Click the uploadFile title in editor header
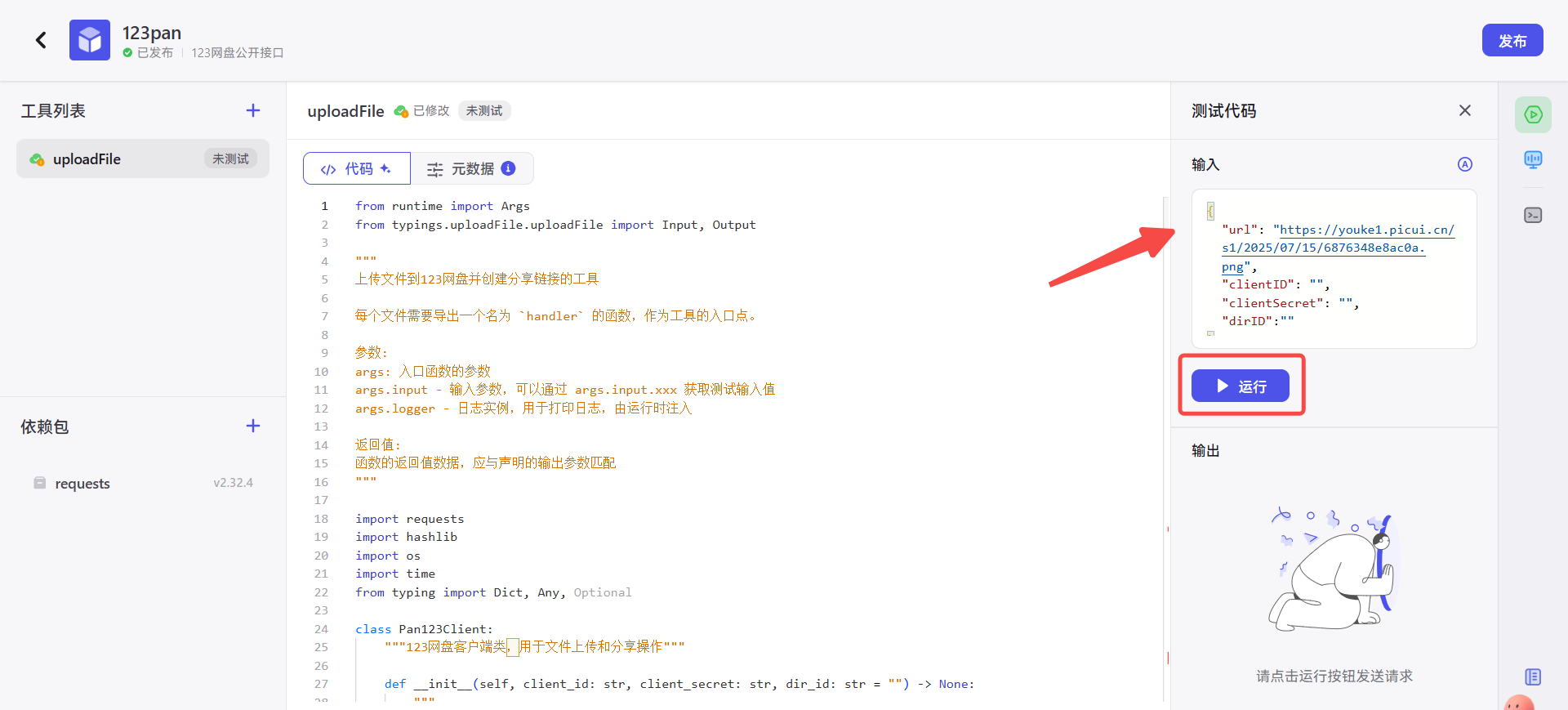The height and width of the screenshot is (710, 1568). pos(345,111)
